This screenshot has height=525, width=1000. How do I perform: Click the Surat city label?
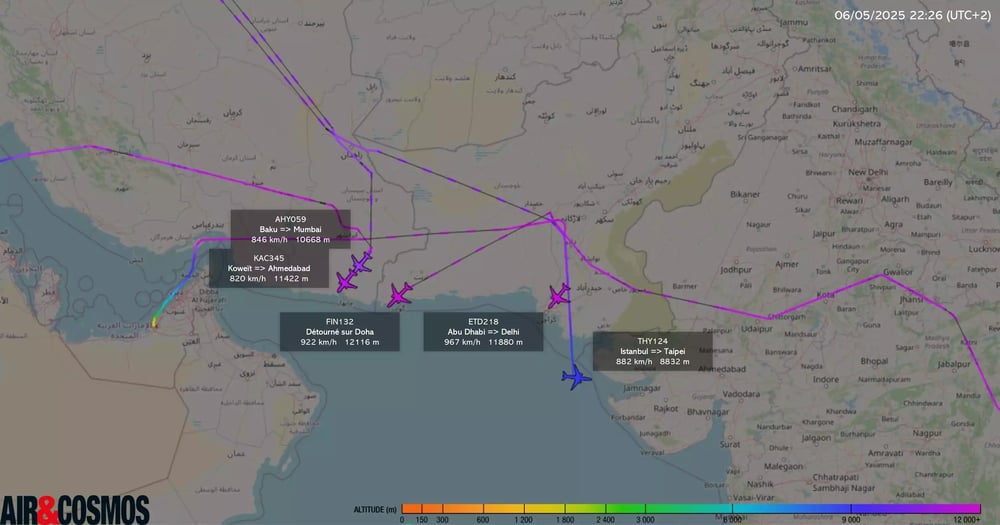click(x=730, y=444)
